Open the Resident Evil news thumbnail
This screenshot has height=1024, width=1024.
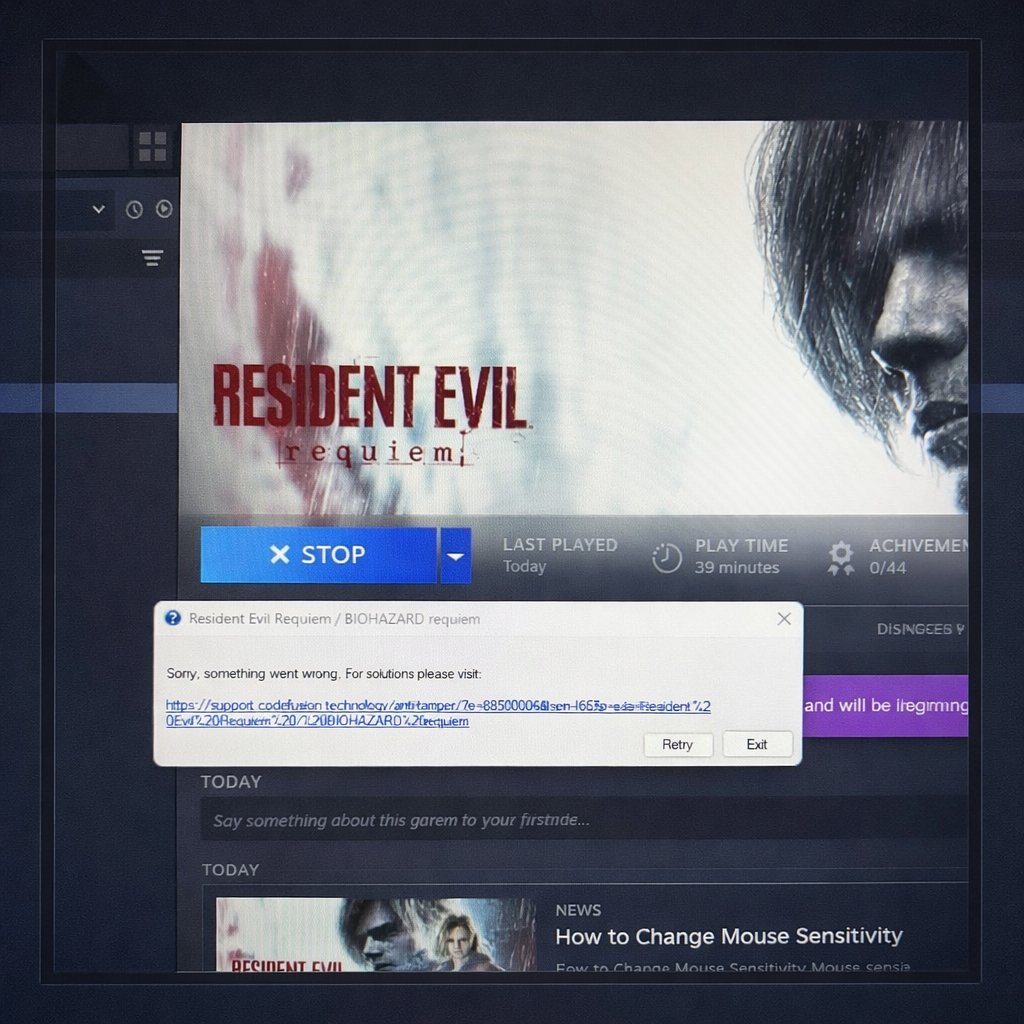click(x=376, y=934)
